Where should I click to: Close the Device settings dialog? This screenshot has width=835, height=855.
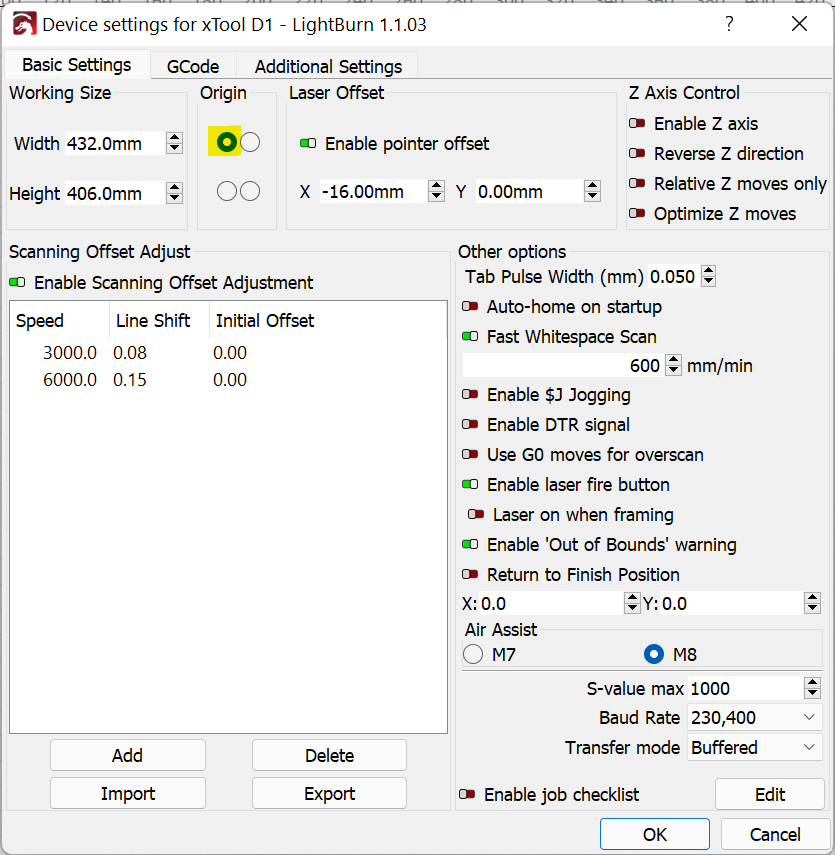(x=800, y=24)
